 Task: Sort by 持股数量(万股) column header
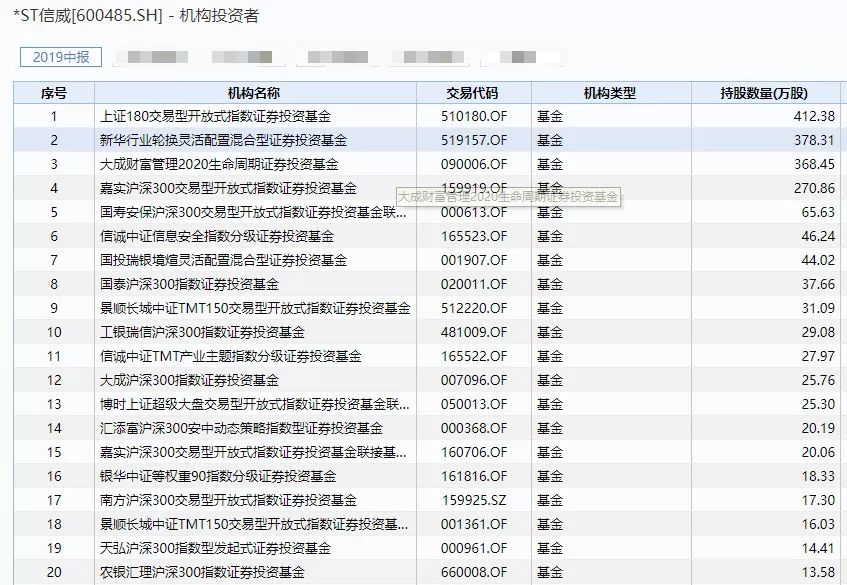(764, 93)
